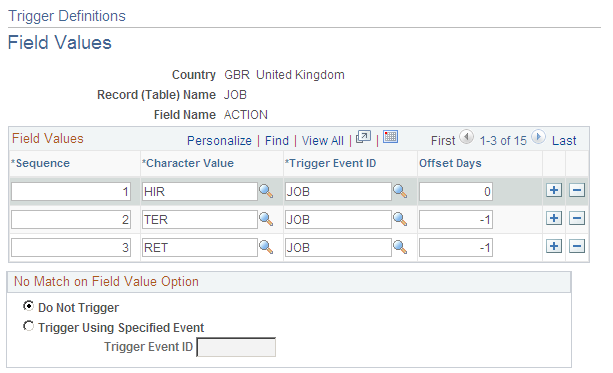Click the 'No Match on Field Value Option' header
Image resolution: width=613 pixels, height=373 pixels.
[x=106, y=282]
